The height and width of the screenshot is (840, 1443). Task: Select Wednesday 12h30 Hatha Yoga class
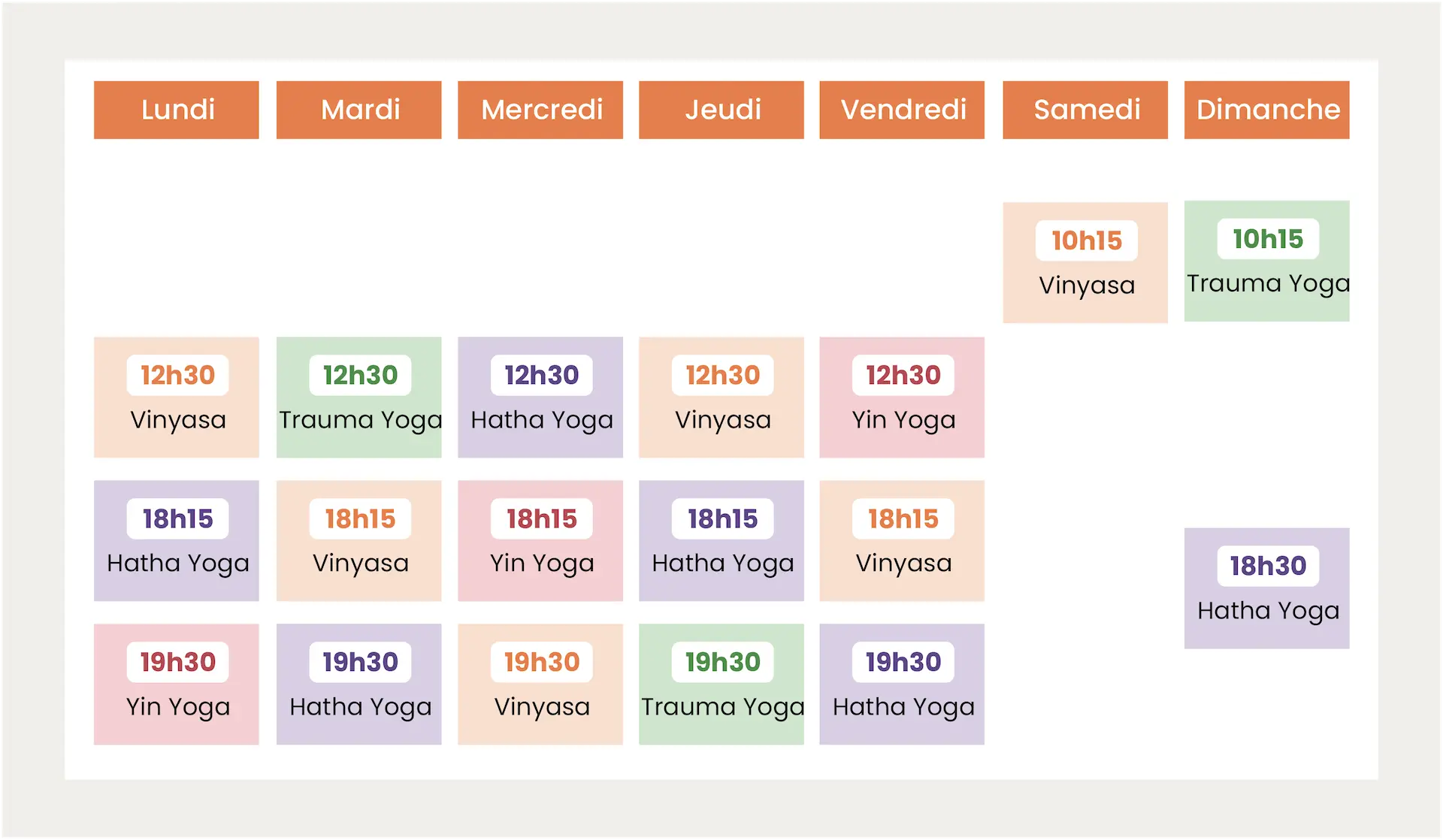coord(540,397)
